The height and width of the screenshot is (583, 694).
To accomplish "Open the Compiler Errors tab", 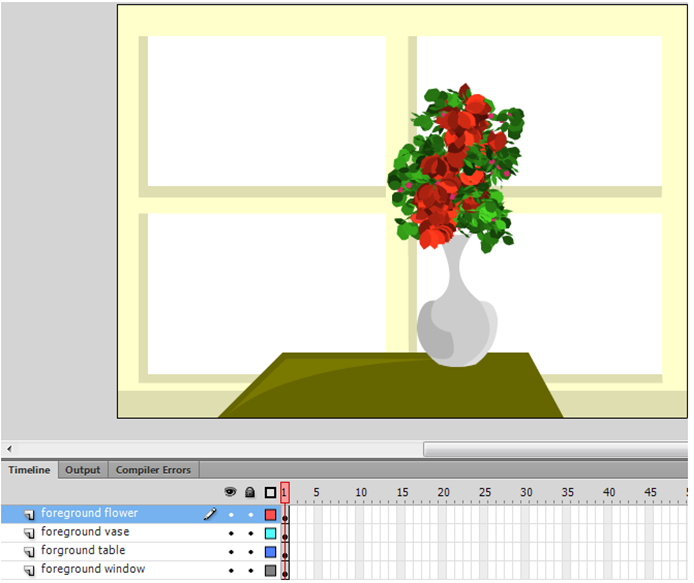I will 153,470.
